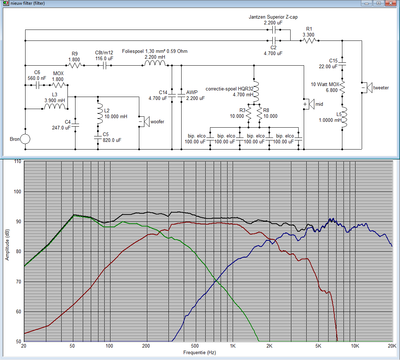Image resolution: width=400 pixels, height=360 pixels.
Task: Select the tweeter speaker symbol
Action: point(367,88)
